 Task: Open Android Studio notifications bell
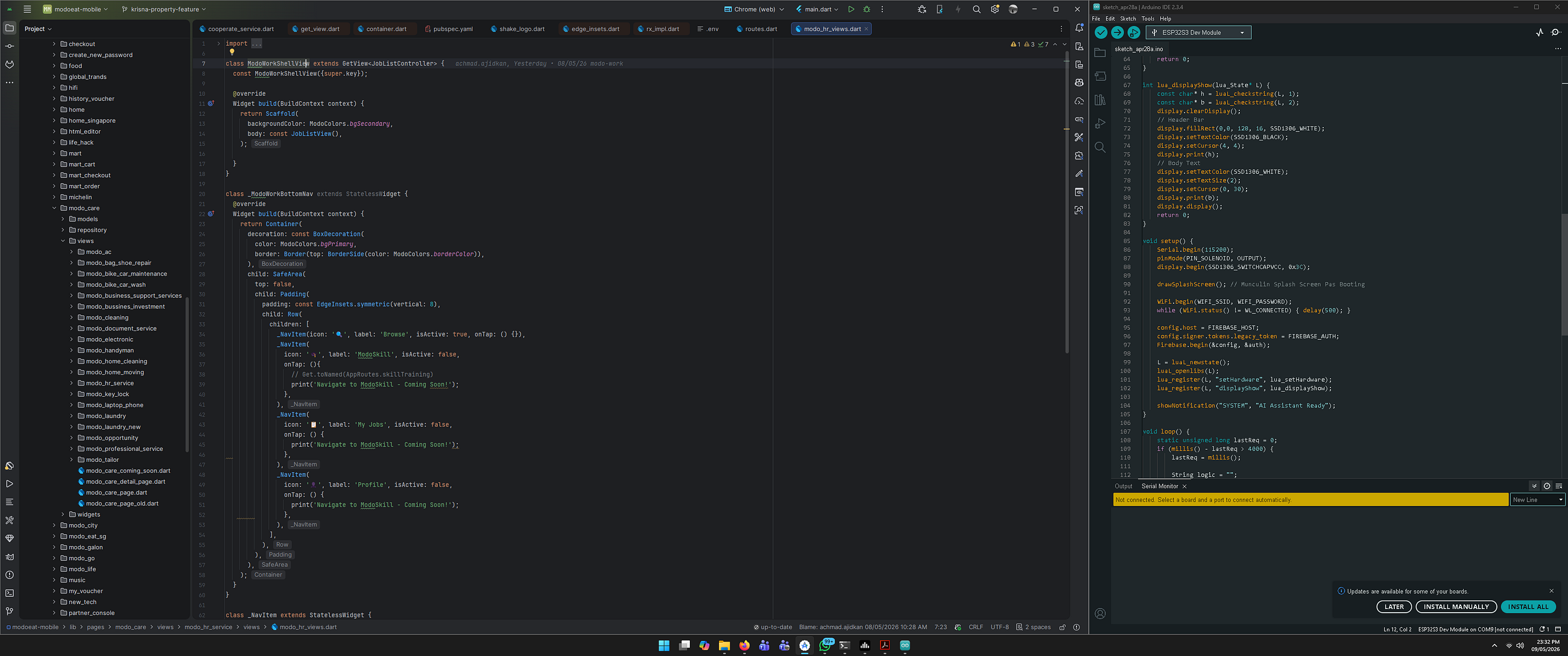coord(1080,28)
